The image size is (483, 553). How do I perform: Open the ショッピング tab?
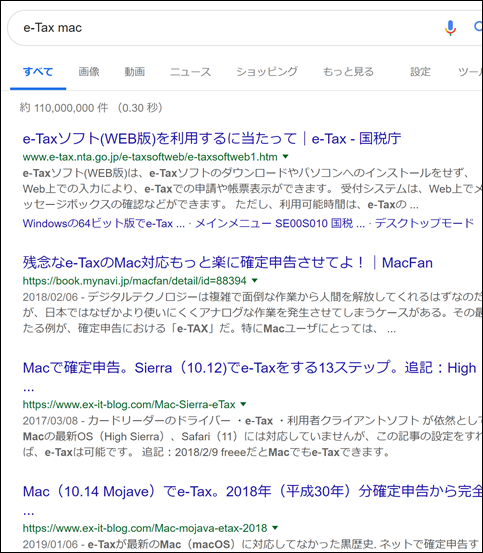pyautogui.click(x=267, y=72)
